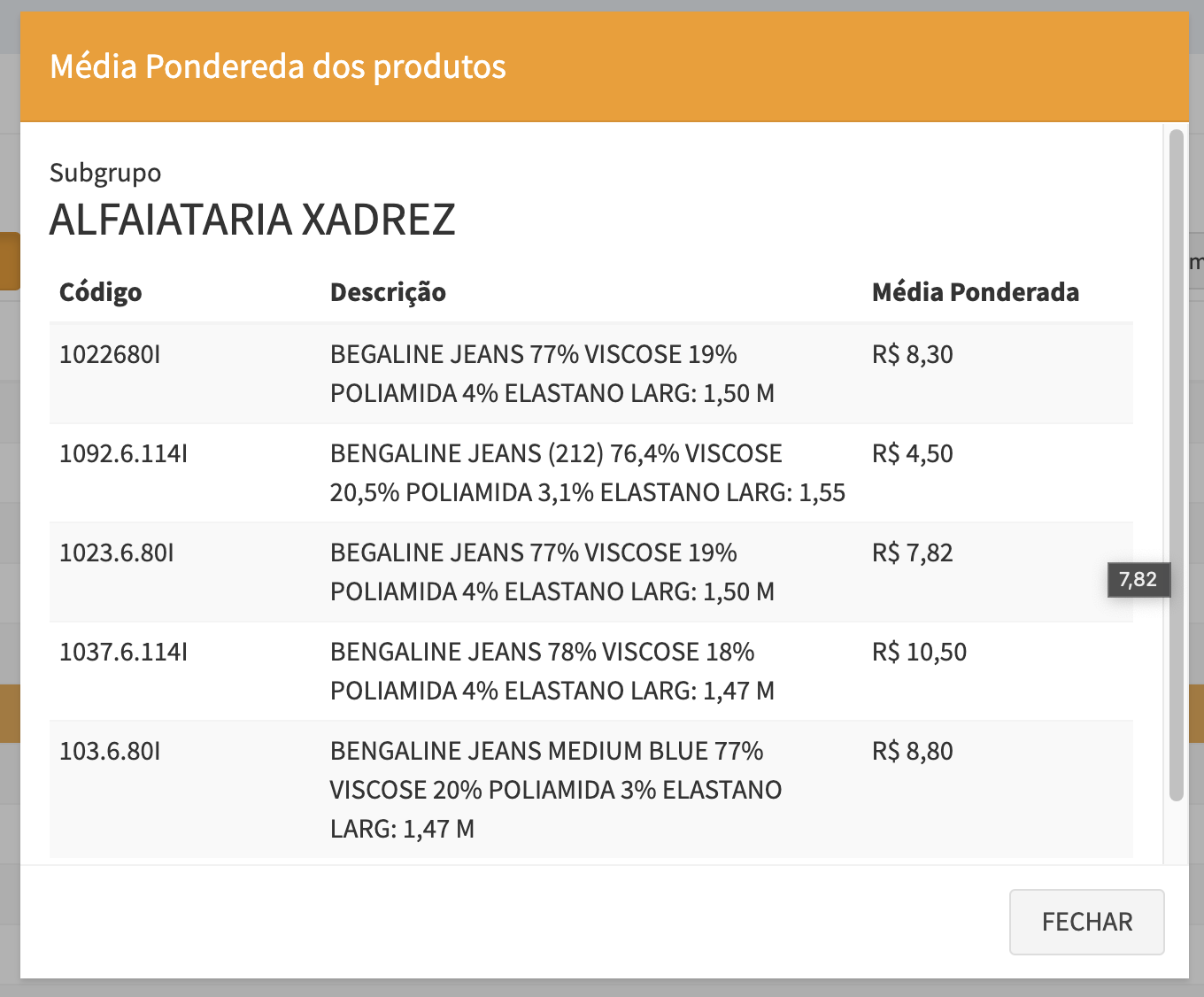Viewport: 1204px width, 997px height.
Task: Click the dark 7,82 tooltip label
Action: (1138, 580)
